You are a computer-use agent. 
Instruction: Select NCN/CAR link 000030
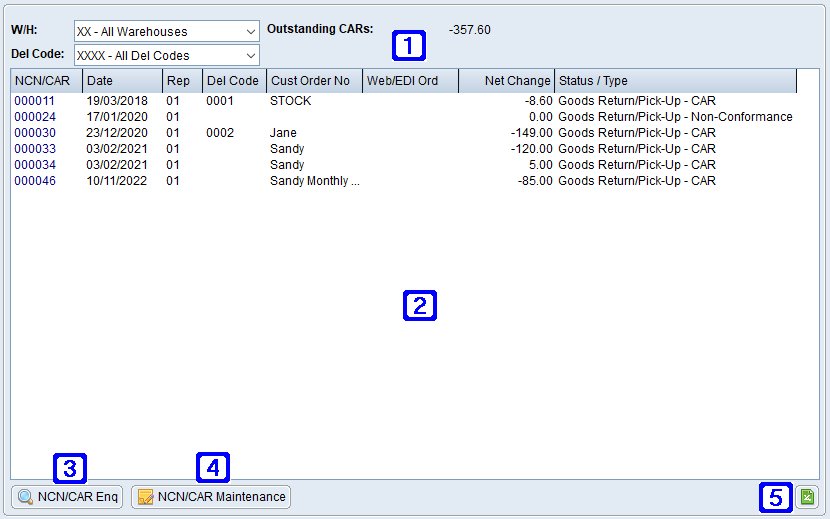pos(35,133)
